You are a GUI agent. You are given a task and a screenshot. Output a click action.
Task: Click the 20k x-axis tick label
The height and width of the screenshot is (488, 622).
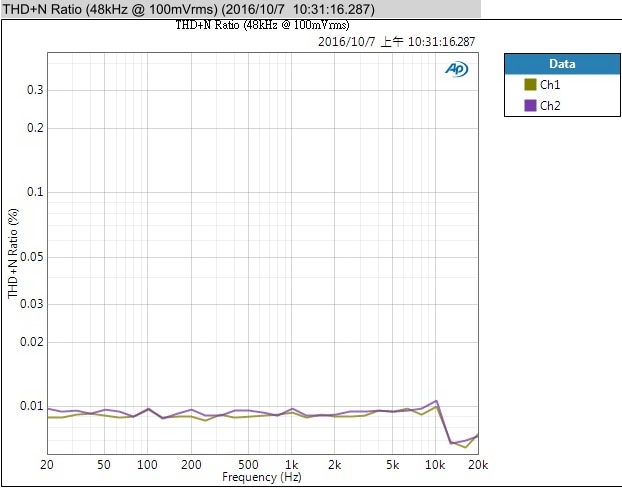tap(478, 464)
